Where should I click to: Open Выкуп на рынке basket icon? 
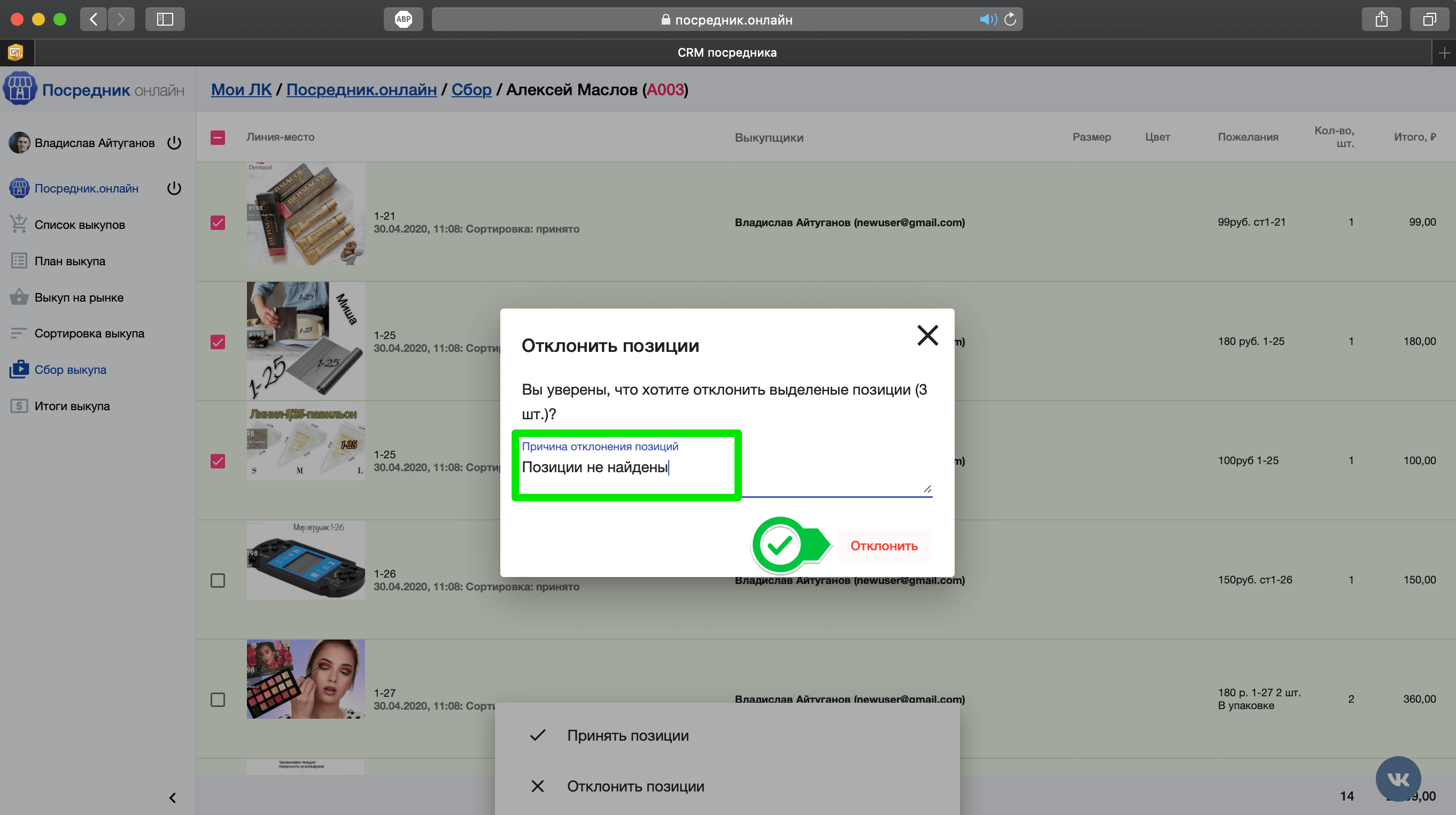pos(19,297)
